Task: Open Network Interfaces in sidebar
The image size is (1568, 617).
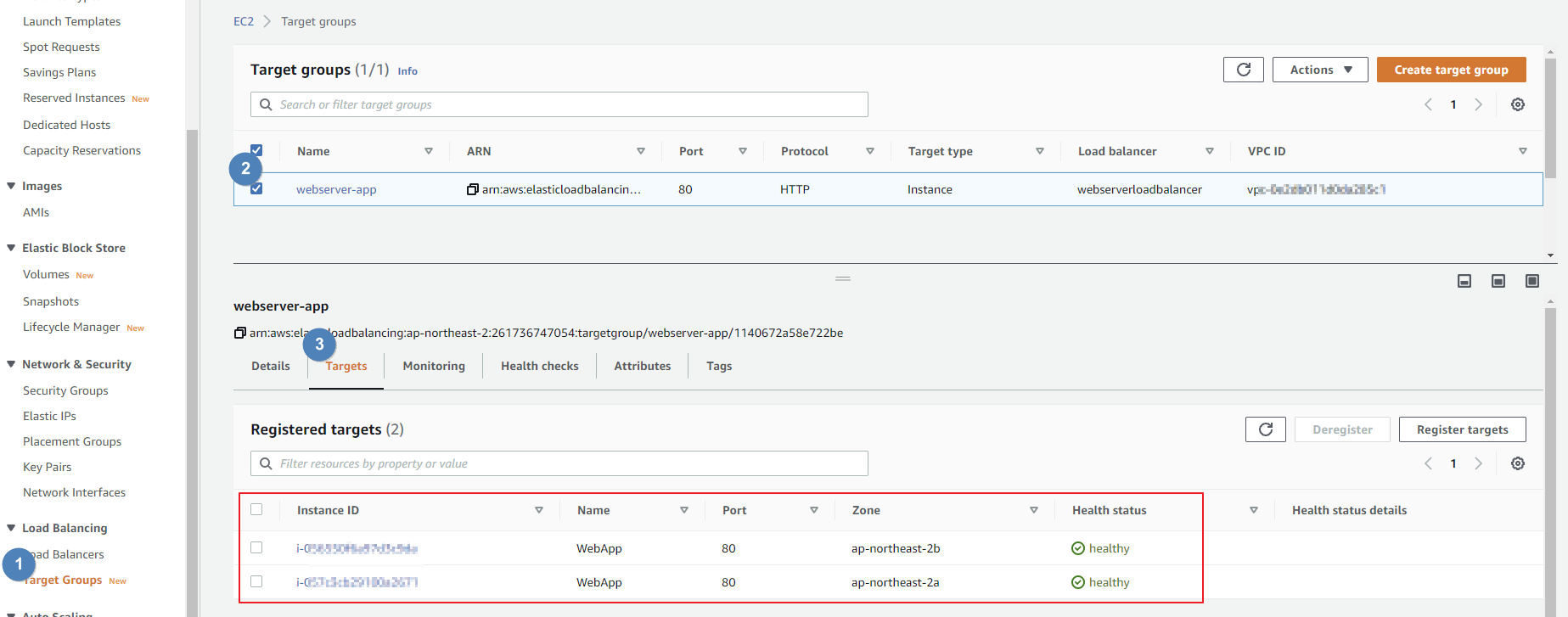Action: click(x=74, y=492)
